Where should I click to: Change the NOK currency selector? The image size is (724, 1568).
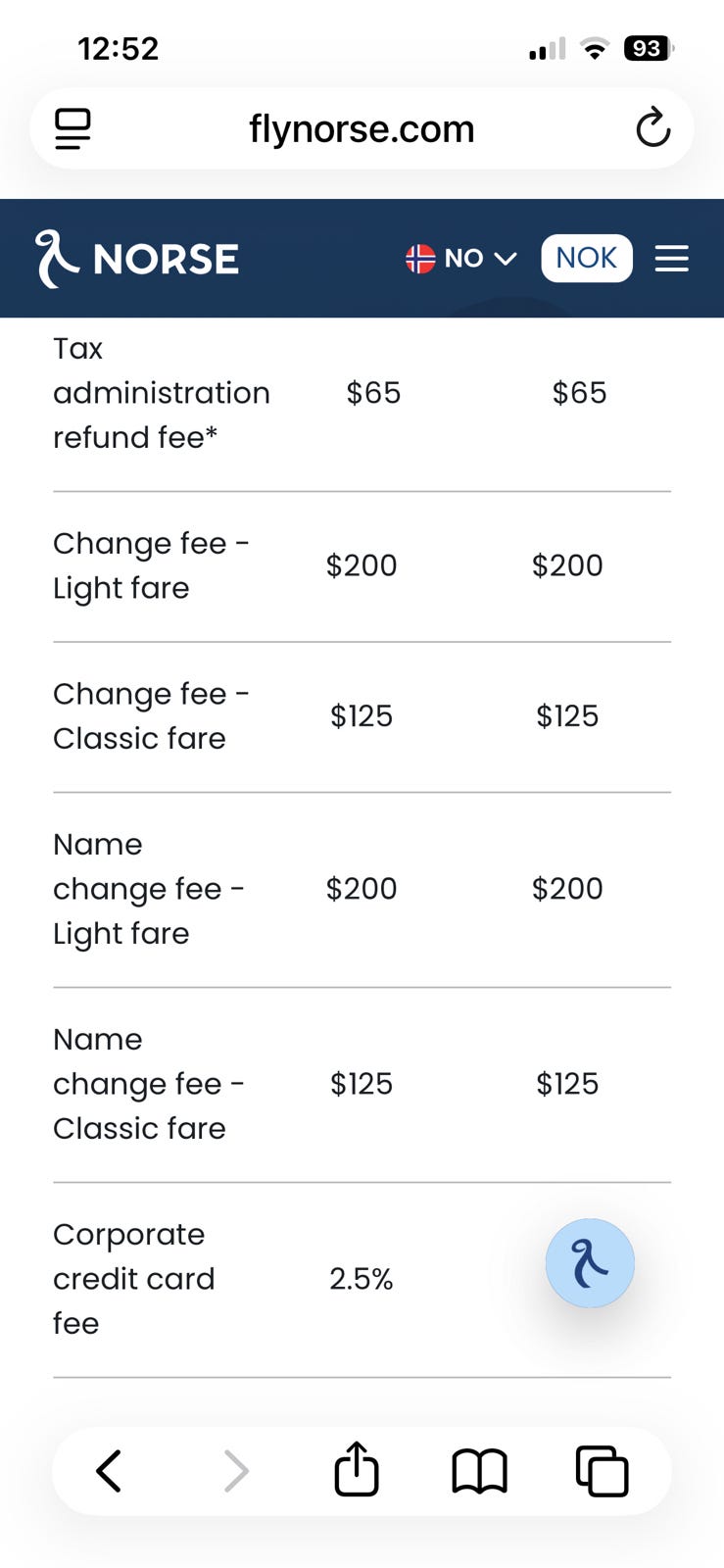coord(586,259)
